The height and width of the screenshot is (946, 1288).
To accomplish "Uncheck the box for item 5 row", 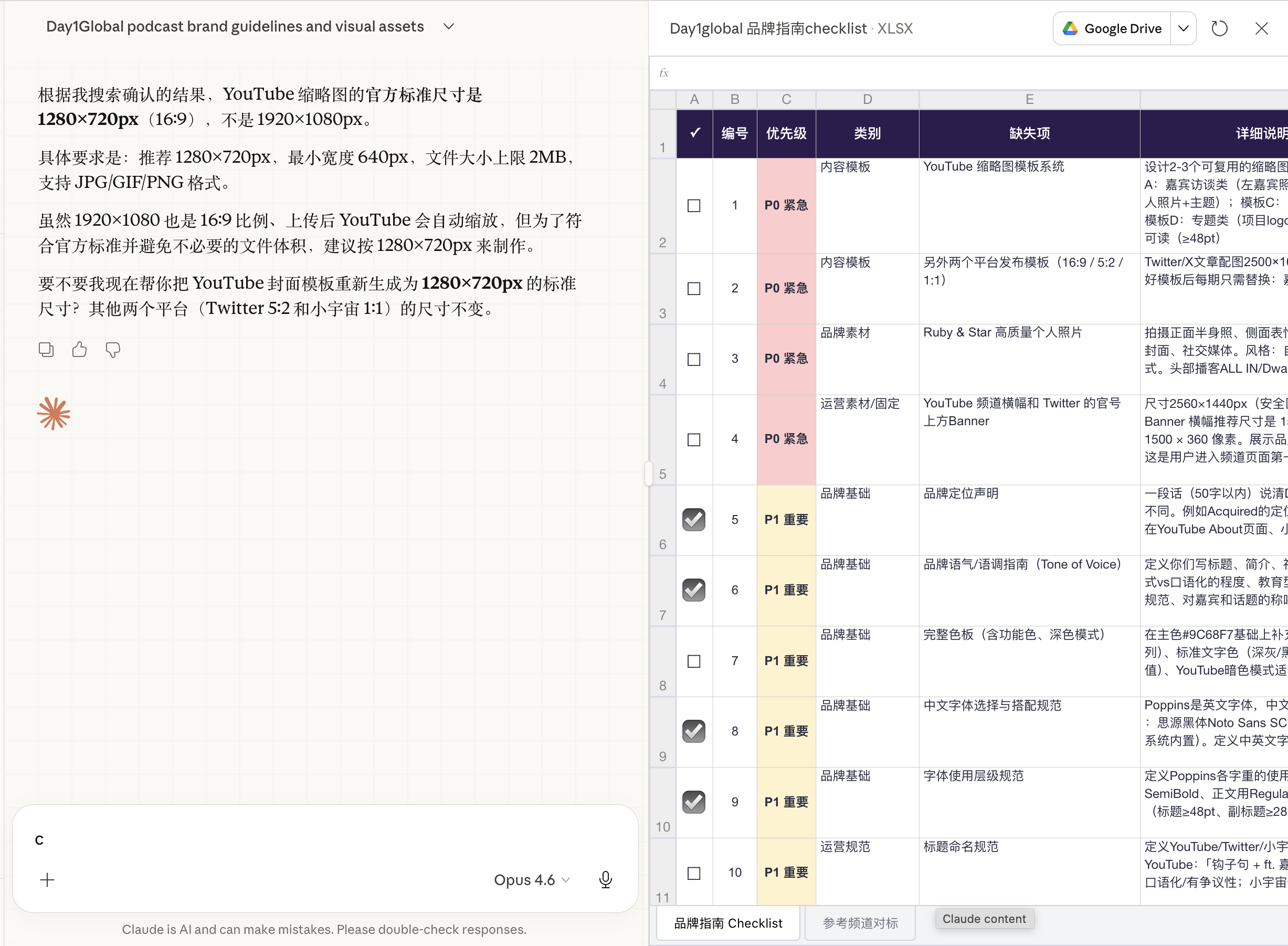I will click(x=694, y=520).
